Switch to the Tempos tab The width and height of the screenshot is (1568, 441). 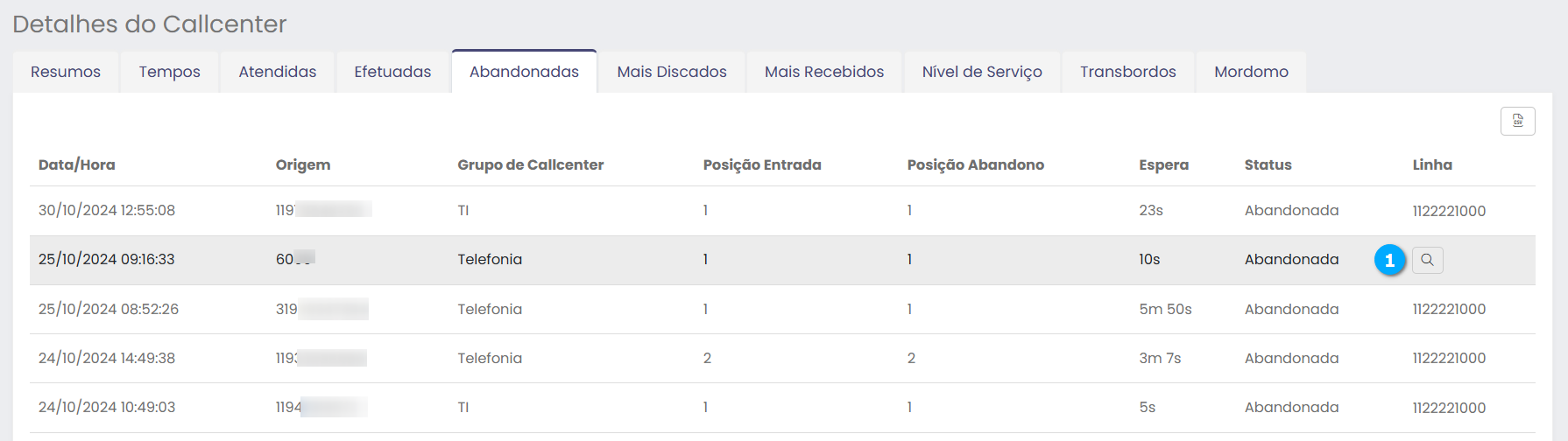point(170,72)
